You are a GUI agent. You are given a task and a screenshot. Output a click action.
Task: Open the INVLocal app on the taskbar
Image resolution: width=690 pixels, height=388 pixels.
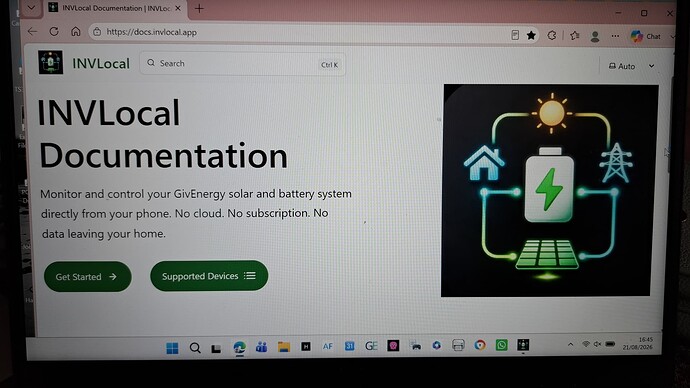[523, 345]
